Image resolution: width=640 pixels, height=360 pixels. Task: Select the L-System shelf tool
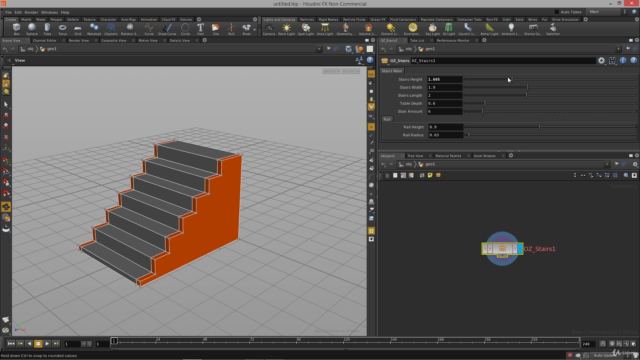click(x=111, y=29)
